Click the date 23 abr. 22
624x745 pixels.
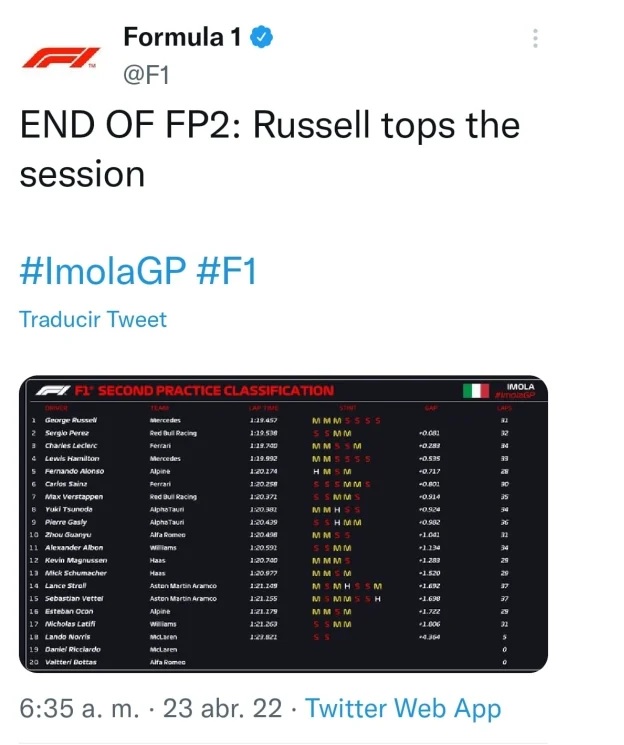click(x=222, y=708)
